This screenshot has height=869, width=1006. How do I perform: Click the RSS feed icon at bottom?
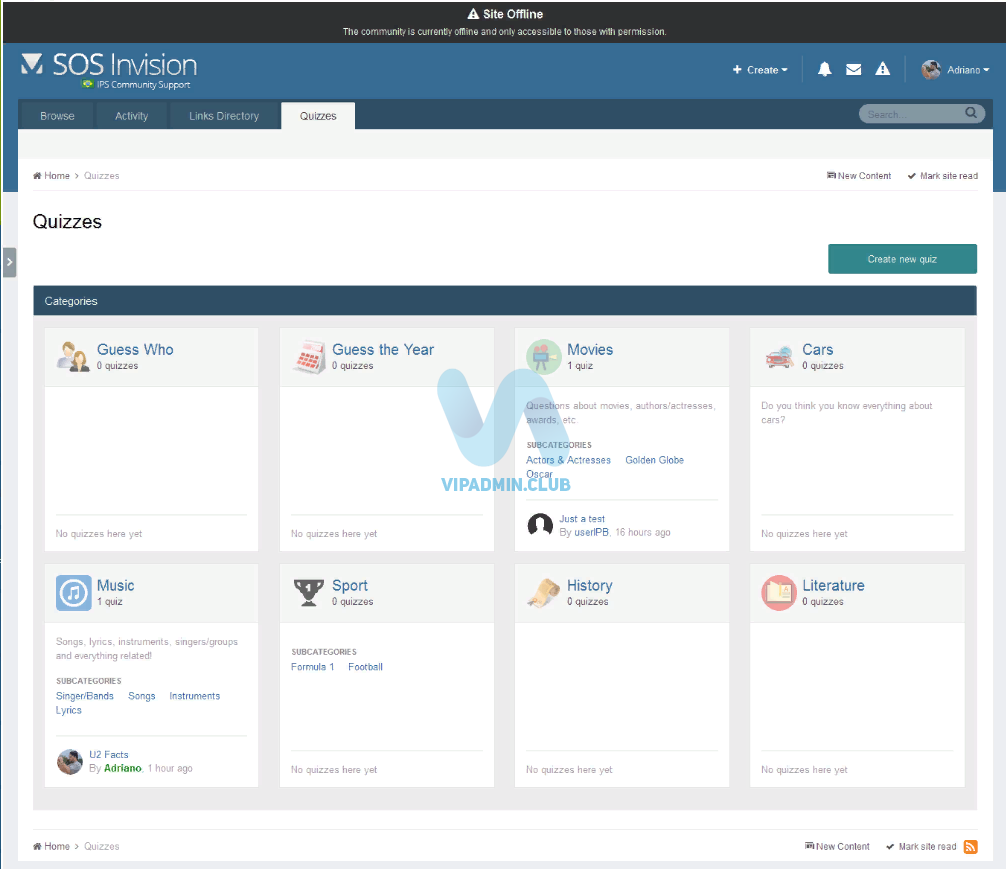(x=971, y=847)
